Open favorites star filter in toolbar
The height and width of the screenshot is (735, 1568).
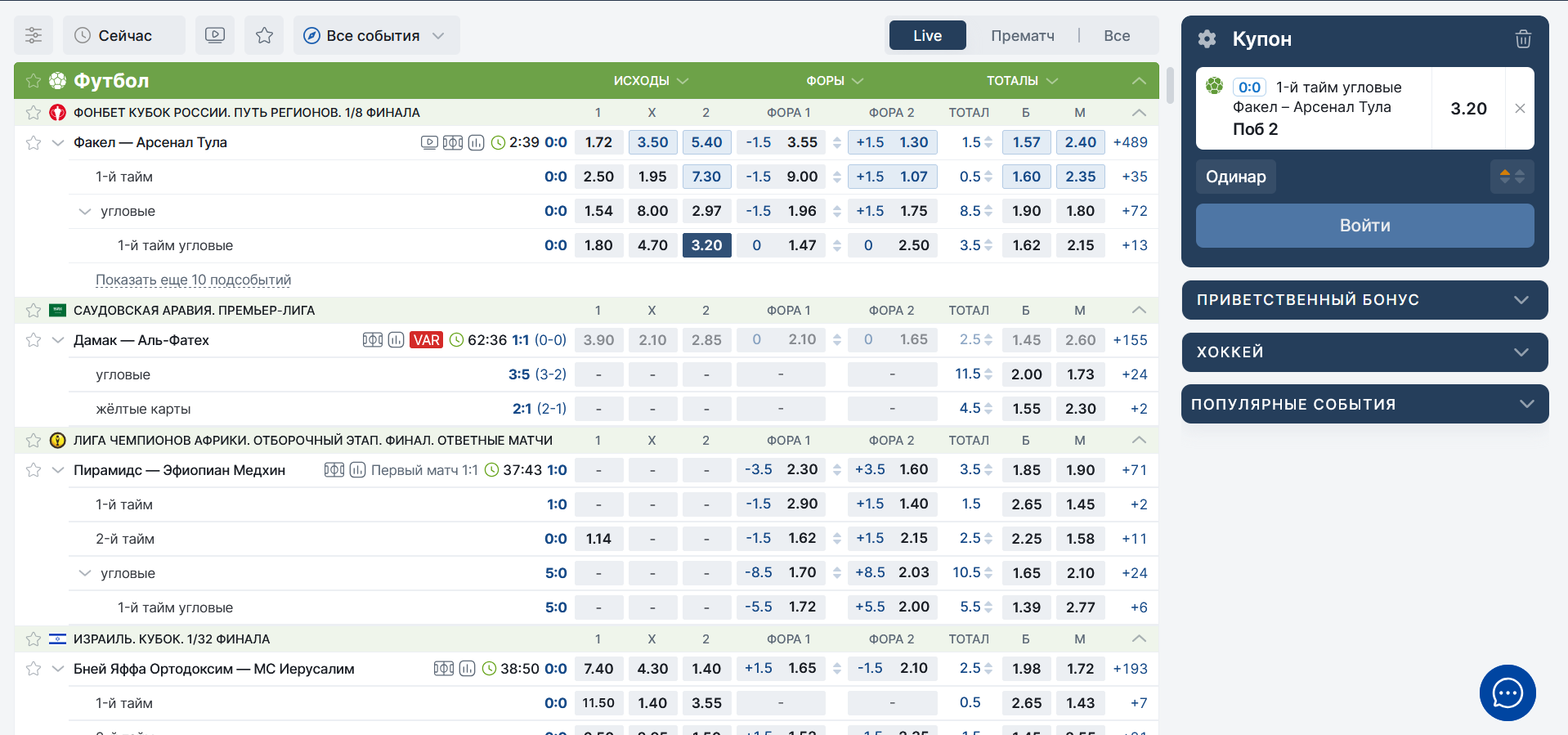point(264,35)
